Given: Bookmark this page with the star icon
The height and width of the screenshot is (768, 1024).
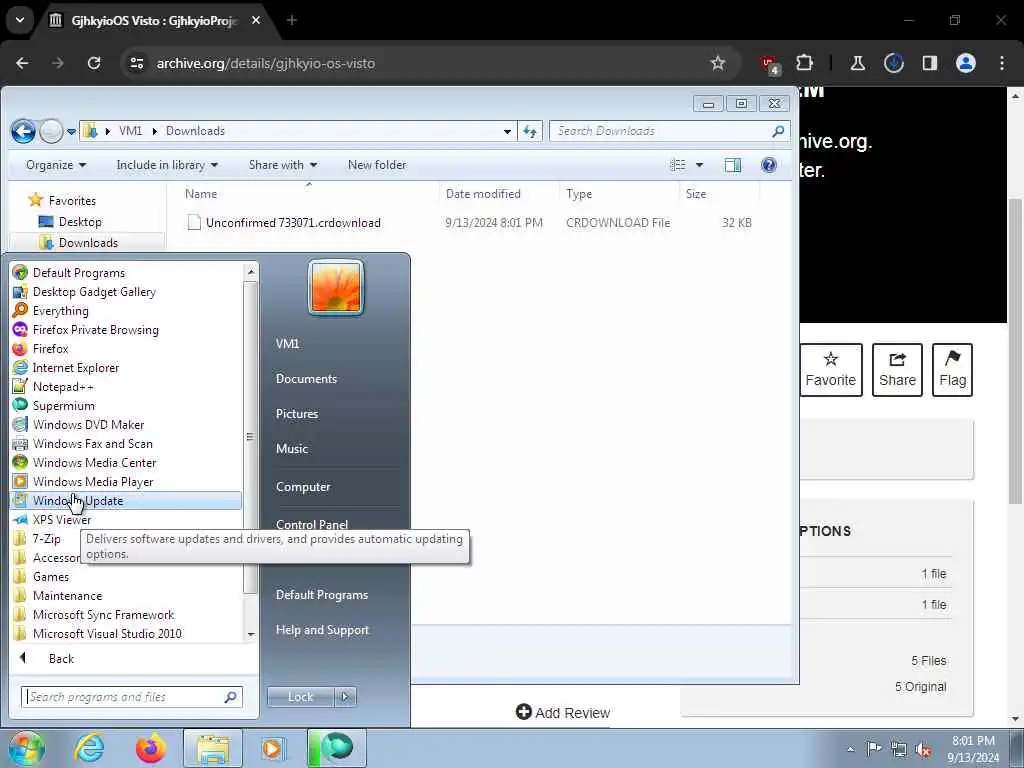Looking at the screenshot, I should pyautogui.click(x=718, y=63).
